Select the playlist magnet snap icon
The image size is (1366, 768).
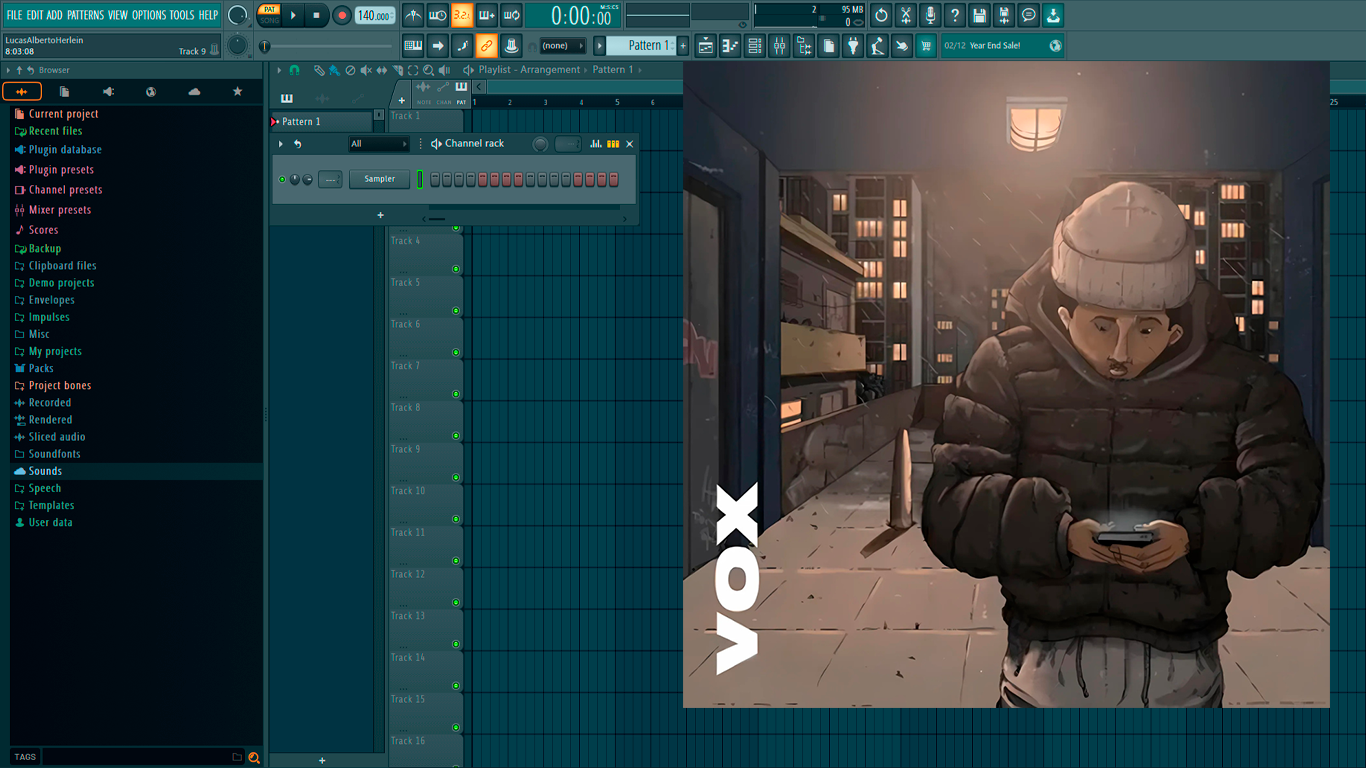294,70
